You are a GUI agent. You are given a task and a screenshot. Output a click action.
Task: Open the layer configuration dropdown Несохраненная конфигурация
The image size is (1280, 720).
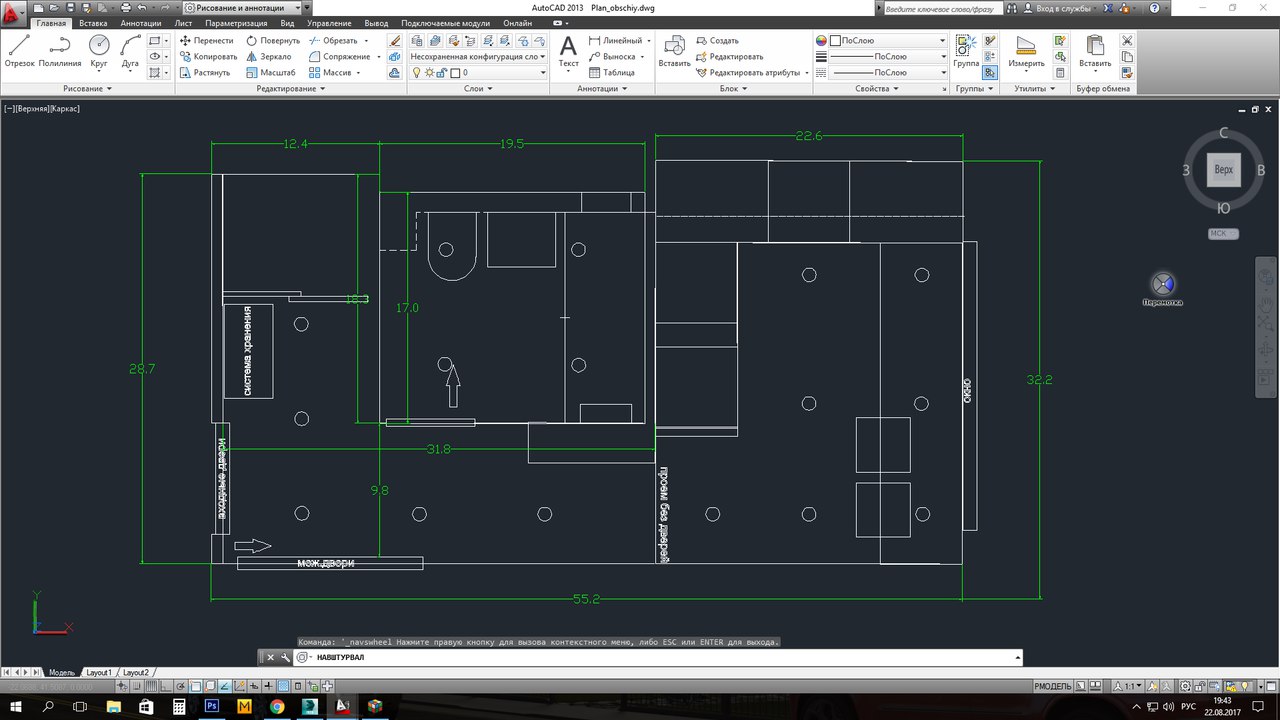[479, 57]
